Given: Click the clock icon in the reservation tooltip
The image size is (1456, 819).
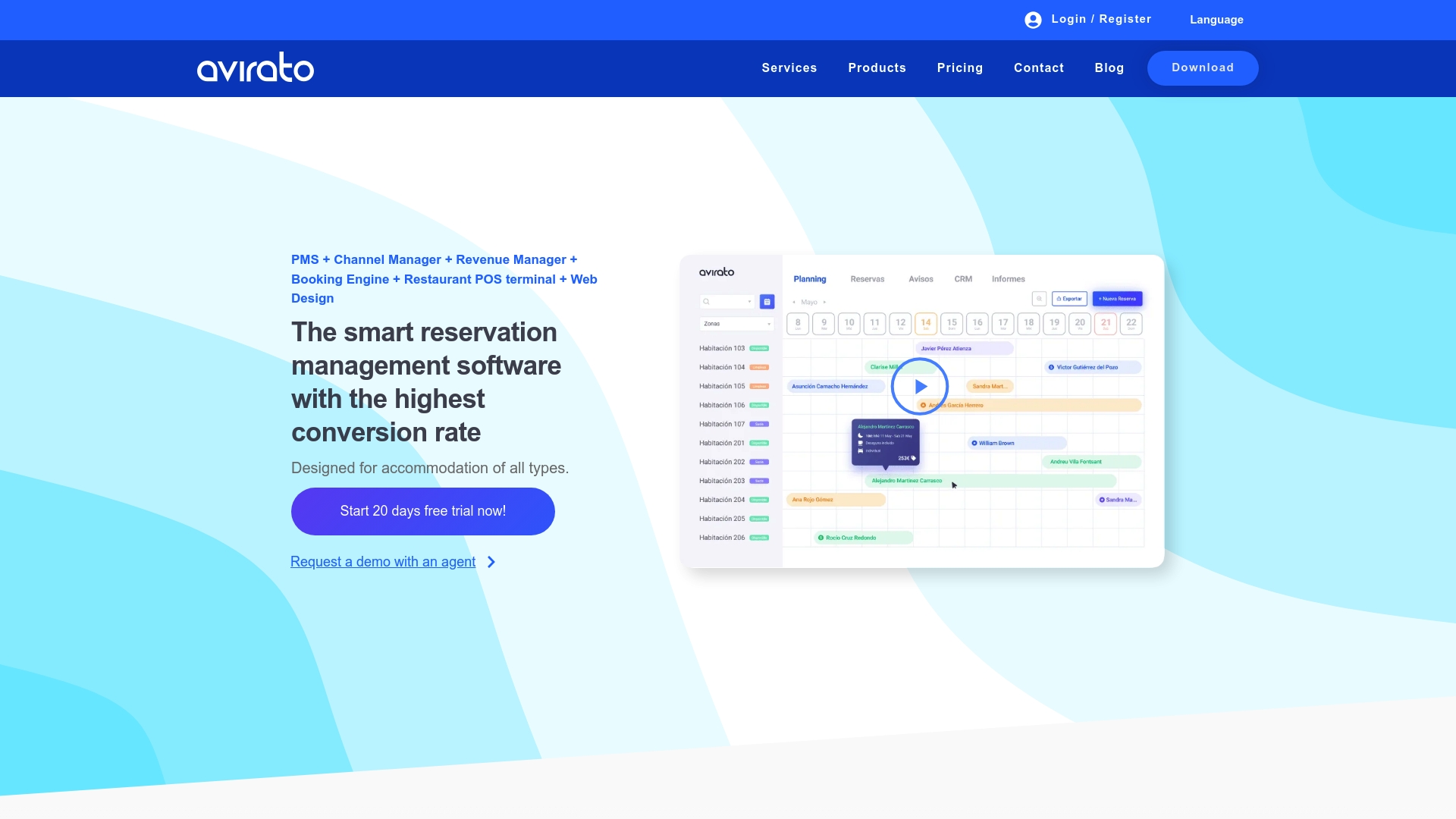Looking at the screenshot, I should [860, 436].
